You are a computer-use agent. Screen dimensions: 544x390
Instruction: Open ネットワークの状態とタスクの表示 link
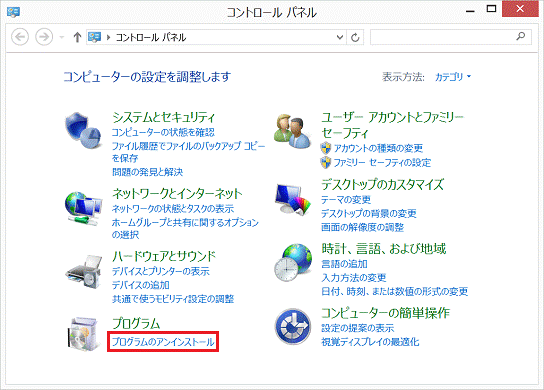173,209
